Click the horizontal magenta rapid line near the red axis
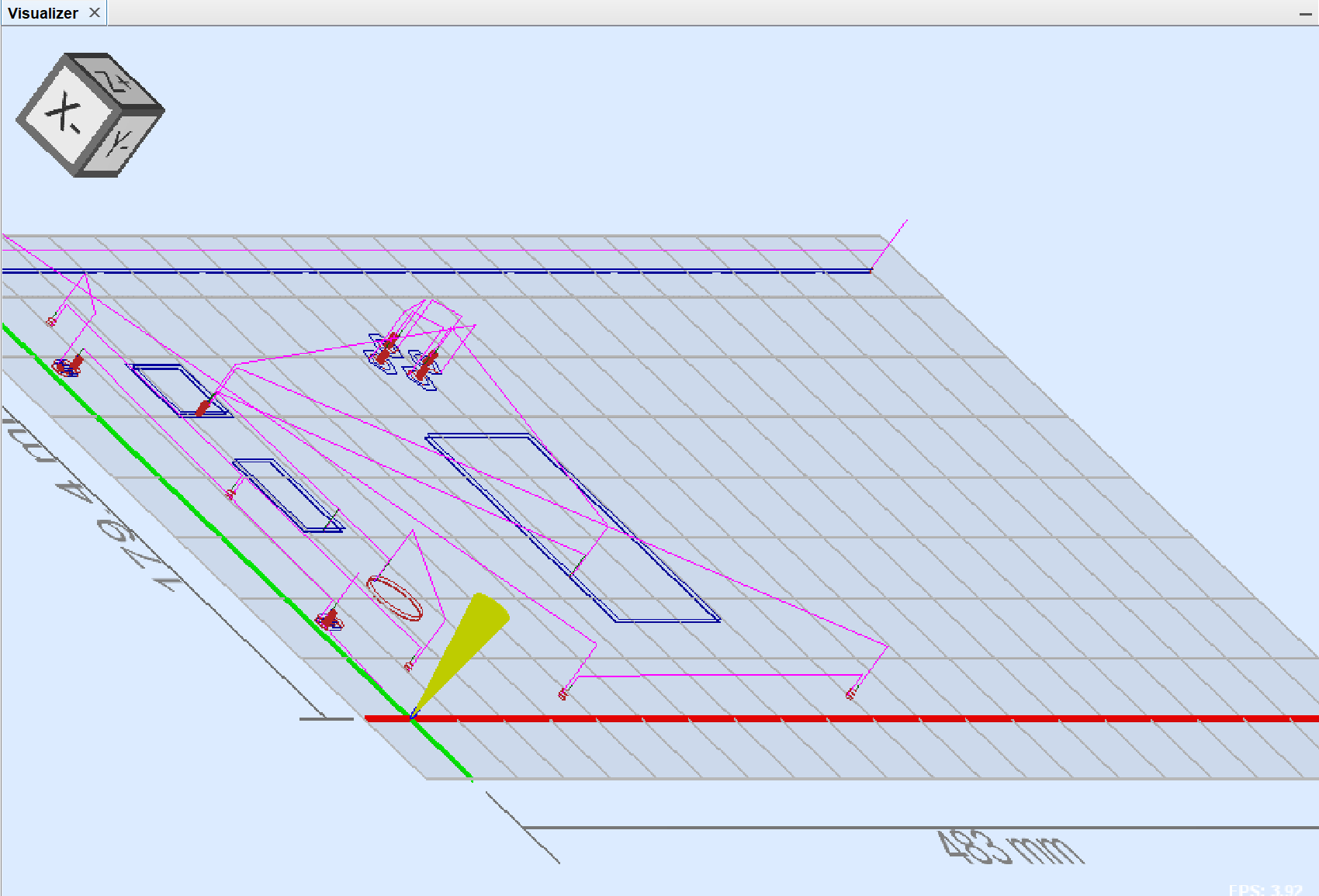1319x896 pixels. (722, 676)
